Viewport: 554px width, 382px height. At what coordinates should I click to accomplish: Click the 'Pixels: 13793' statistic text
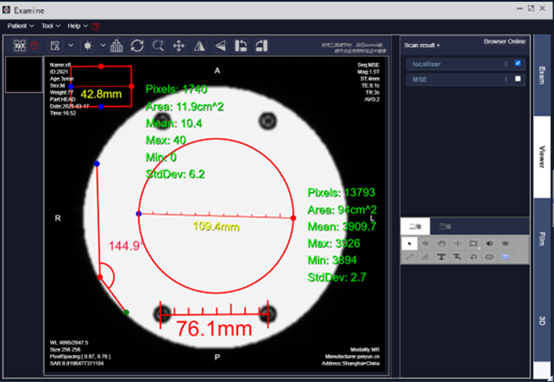pyautogui.click(x=341, y=193)
